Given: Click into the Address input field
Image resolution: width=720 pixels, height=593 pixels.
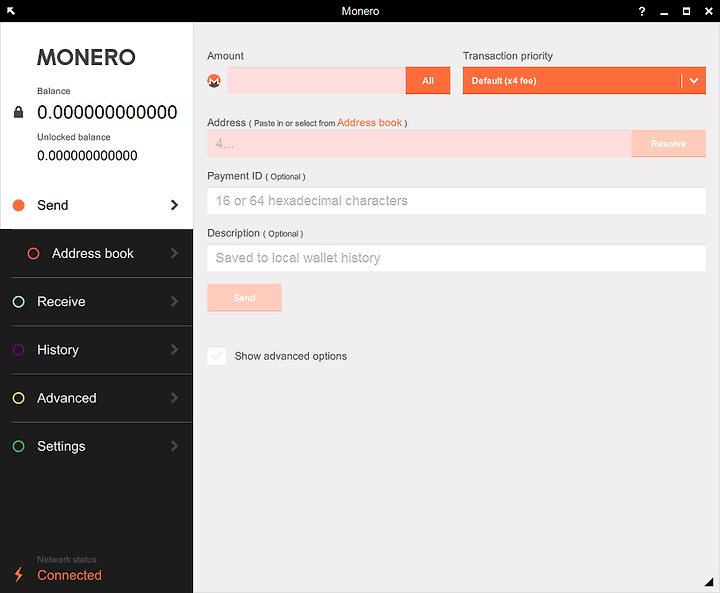Looking at the screenshot, I should [x=419, y=144].
